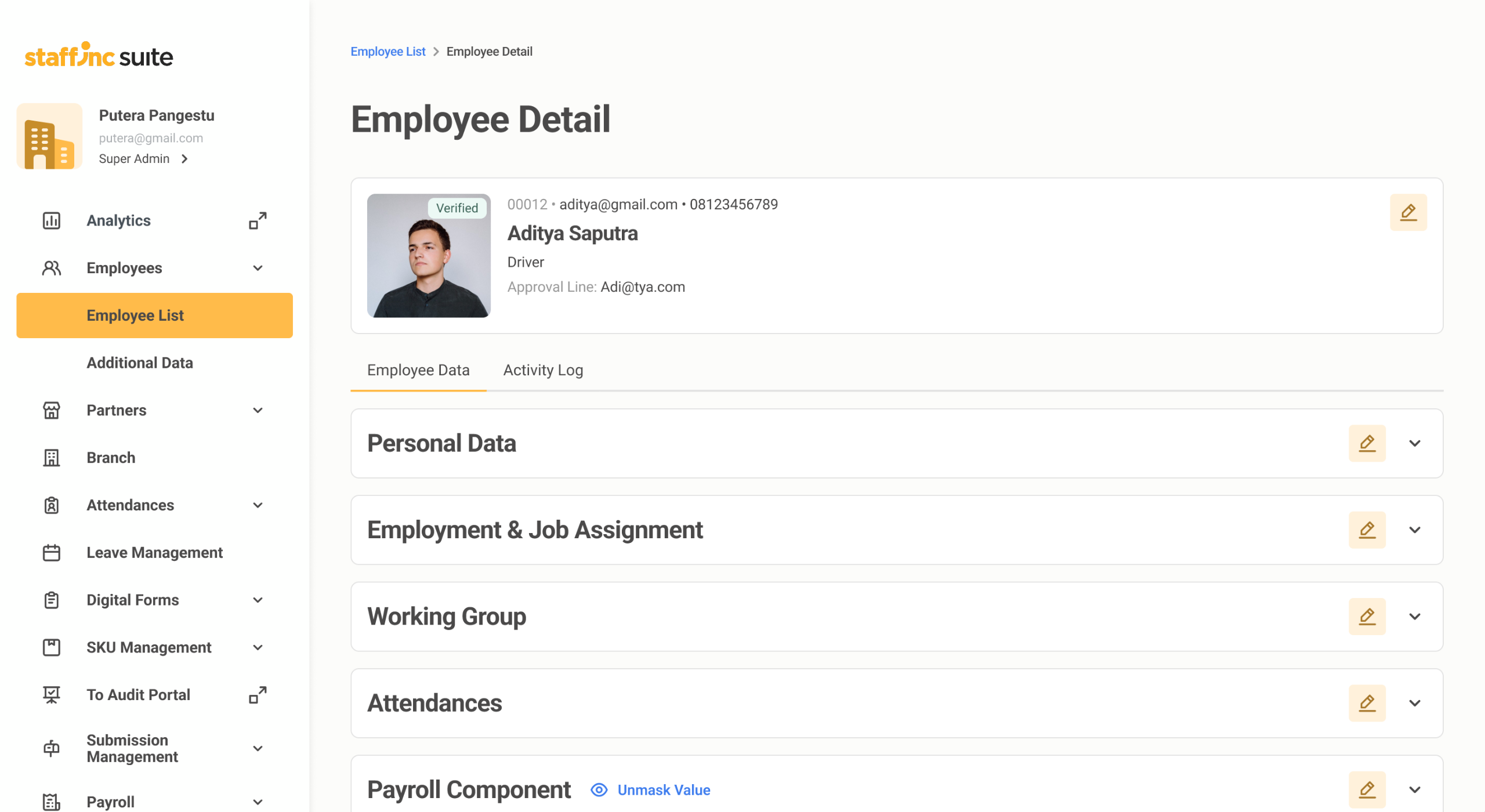Image resolution: width=1485 pixels, height=812 pixels.
Task: Click the edit icon for Payroll Component
Action: point(1367,789)
